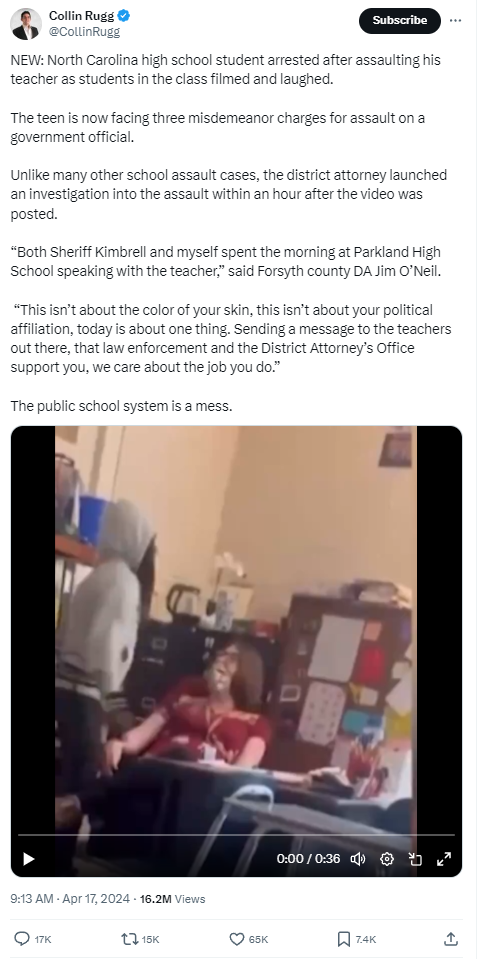The height and width of the screenshot is (959, 479).
Task: Like the post with heart icon
Action: 236,939
